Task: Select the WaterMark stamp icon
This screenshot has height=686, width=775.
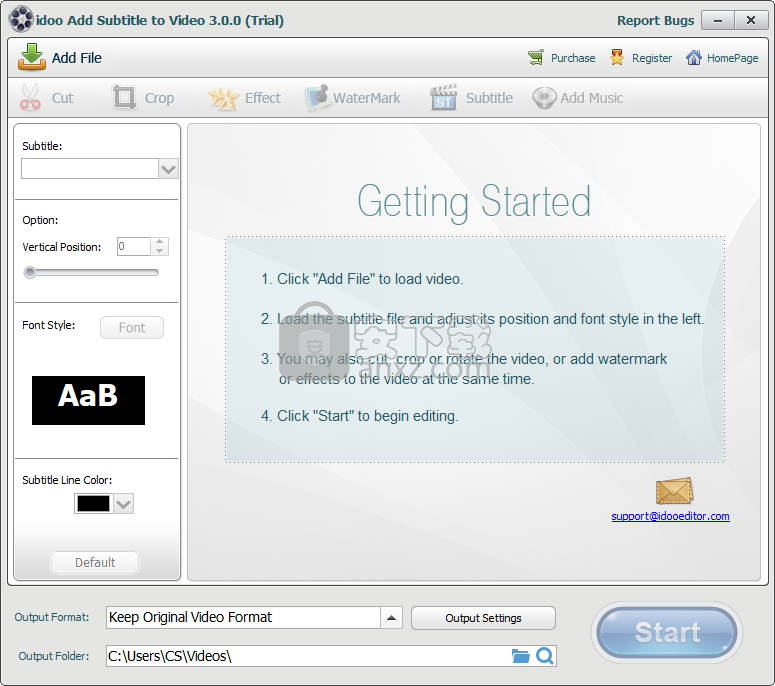Action: tap(317, 97)
